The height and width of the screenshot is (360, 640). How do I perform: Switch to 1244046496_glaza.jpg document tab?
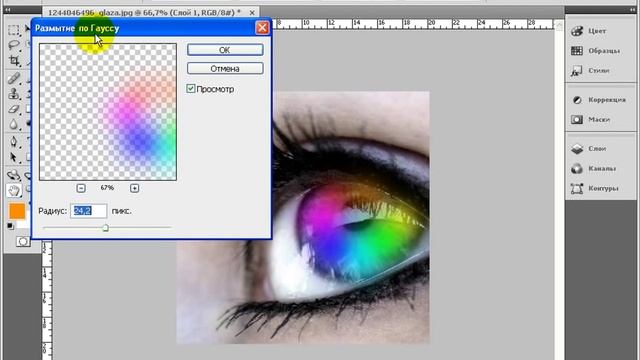(x=144, y=13)
